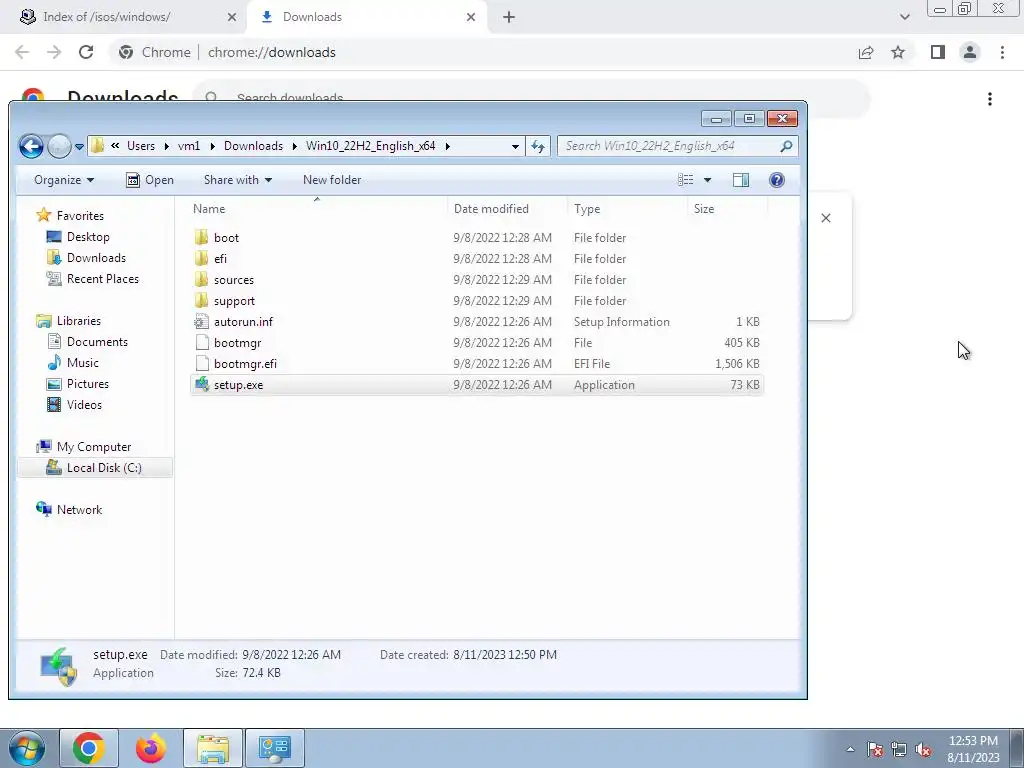The image size is (1024, 768).
Task: Open the view options dropdown arrow
Action: click(707, 180)
